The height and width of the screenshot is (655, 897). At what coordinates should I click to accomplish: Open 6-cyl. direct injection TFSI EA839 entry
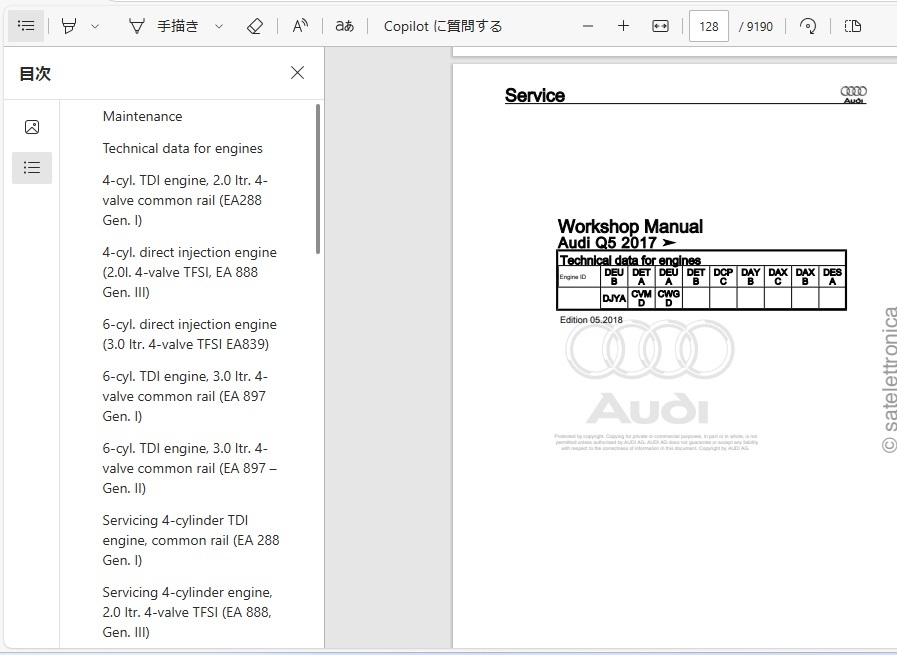[x=189, y=334]
